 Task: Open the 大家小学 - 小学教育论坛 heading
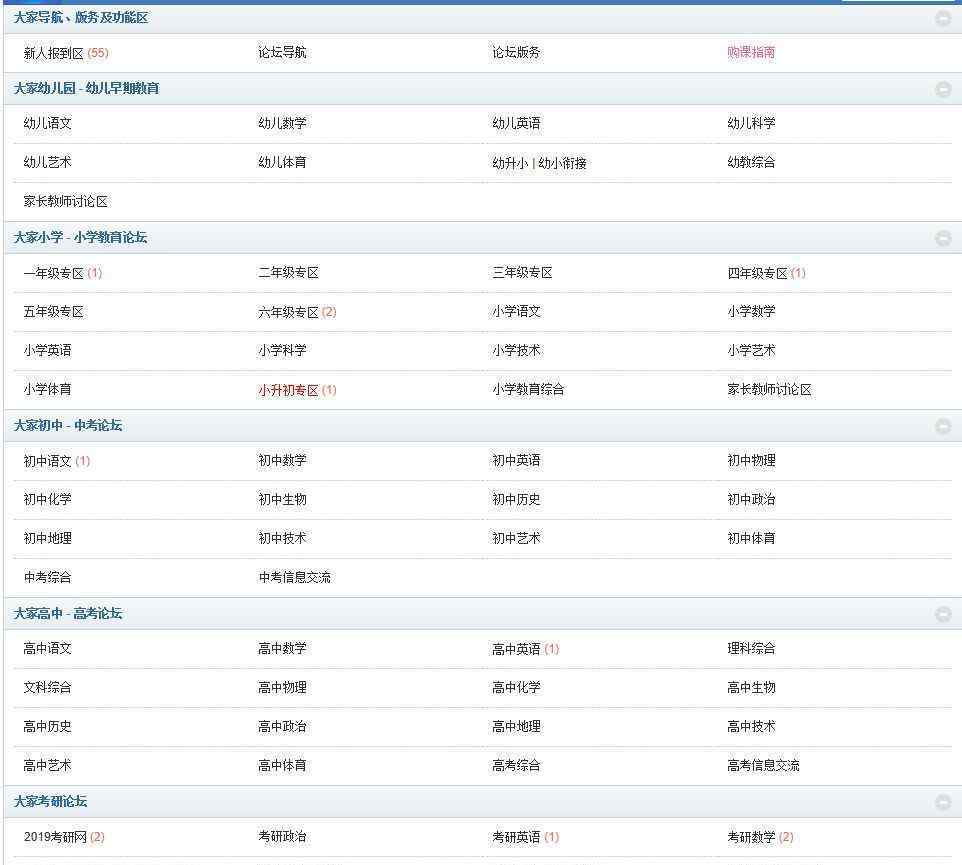[x=80, y=238]
